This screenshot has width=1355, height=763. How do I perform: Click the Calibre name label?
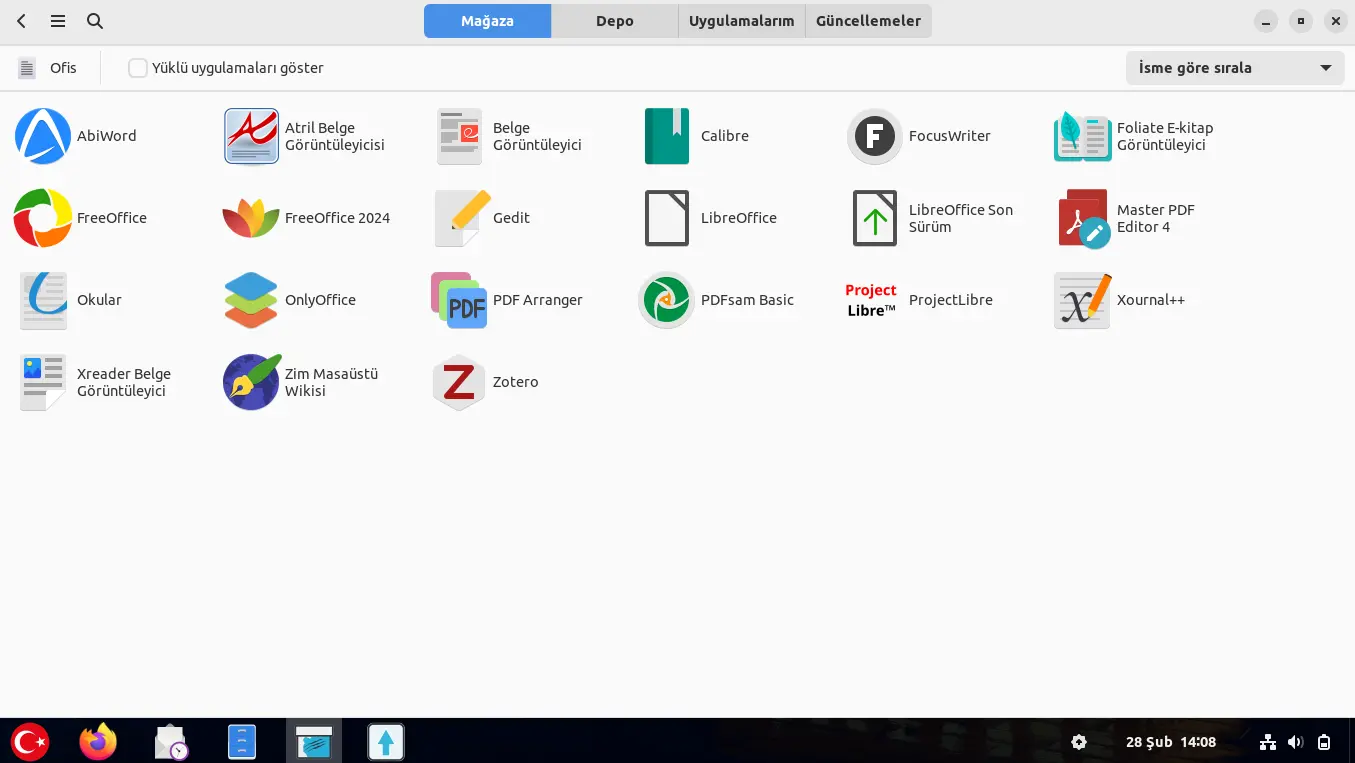(725, 136)
